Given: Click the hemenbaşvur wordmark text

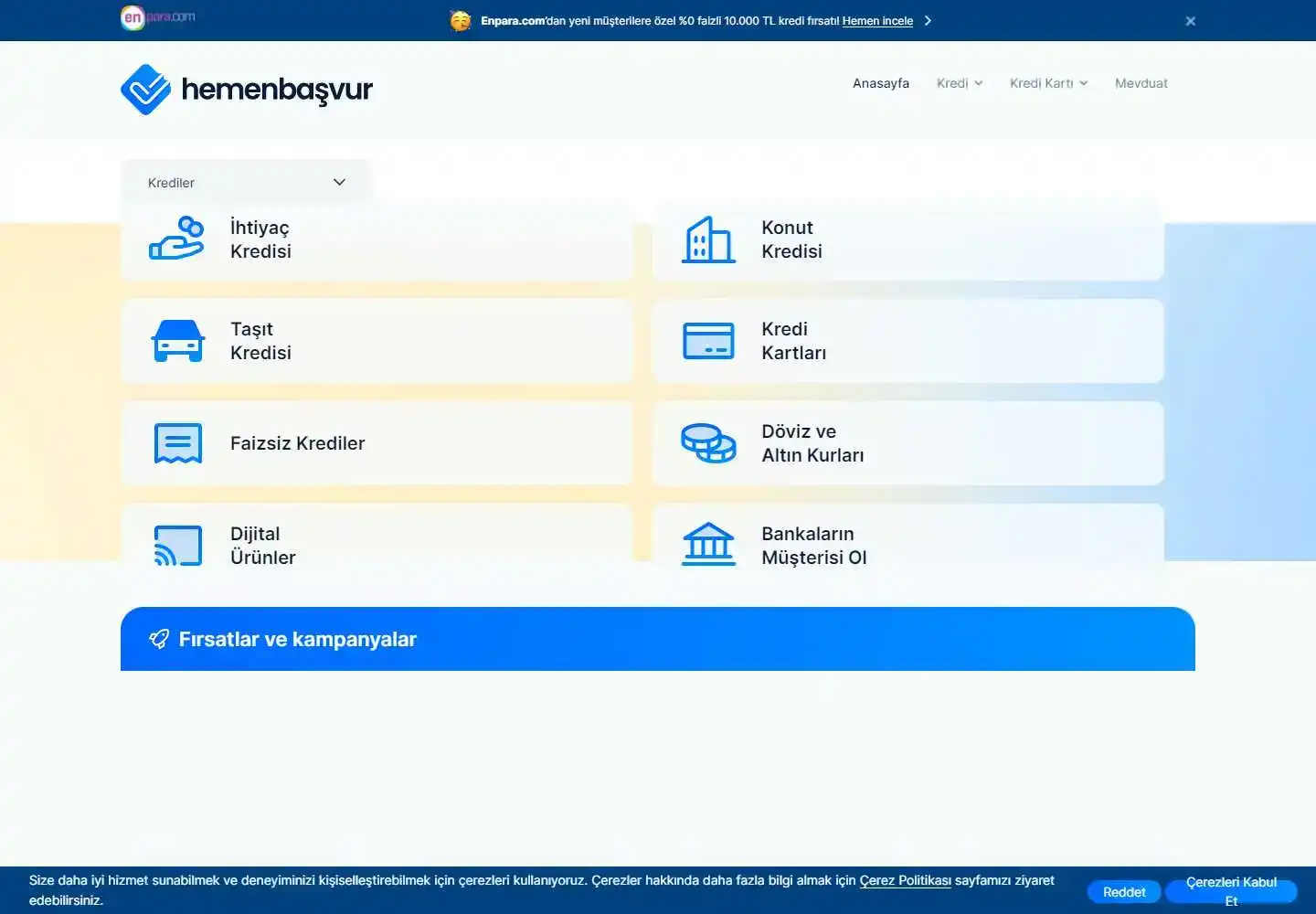Looking at the screenshot, I should click(277, 90).
